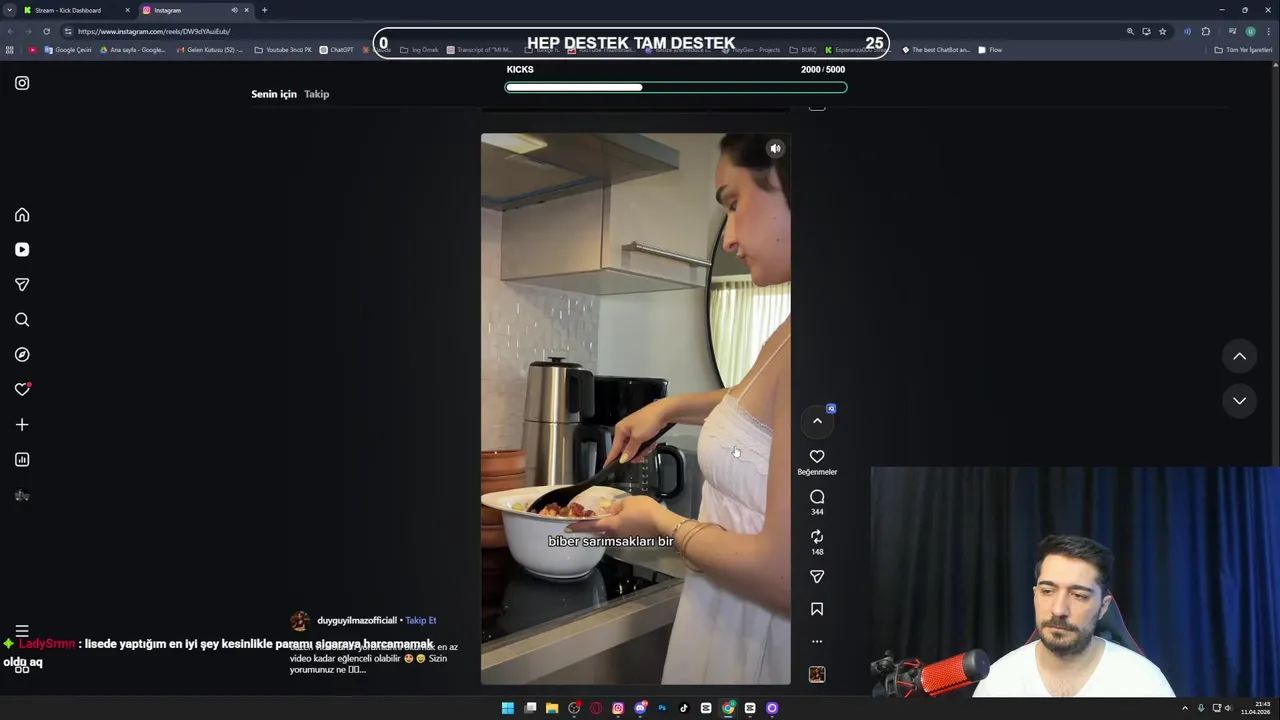Open the Gelen Kutusu Gmail bookmark
The width and height of the screenshot is (1280, 720).
(x=209, y=50)
